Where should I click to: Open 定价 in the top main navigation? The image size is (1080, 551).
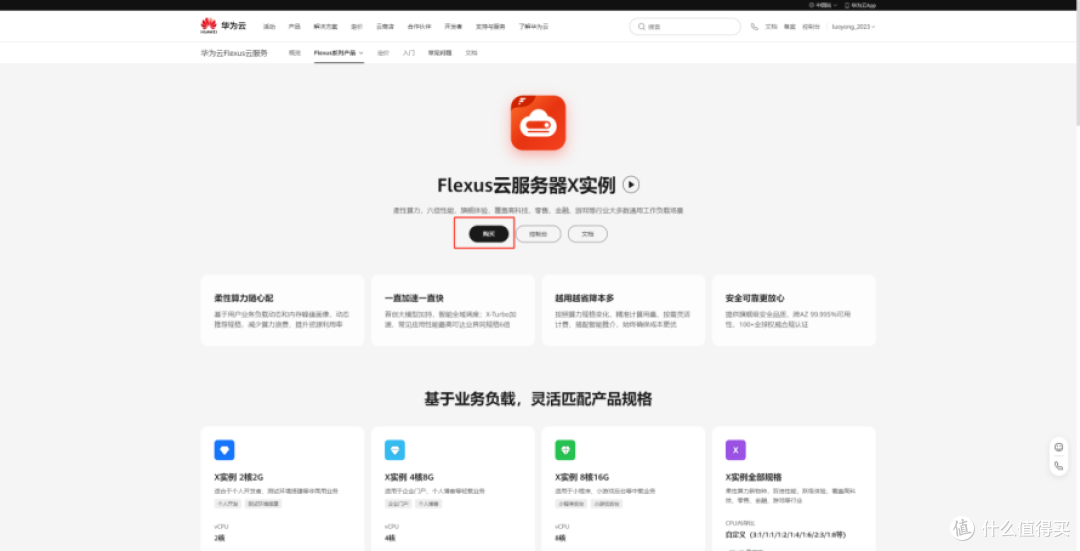click(356, 27)
